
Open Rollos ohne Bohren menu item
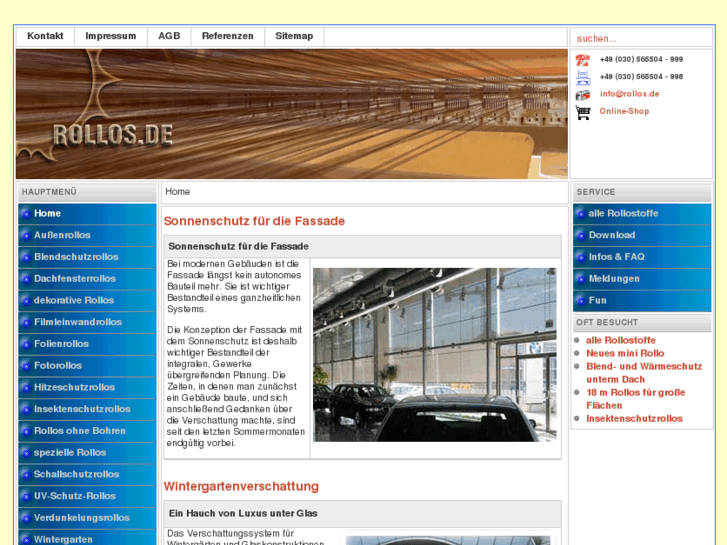click(x=87, y=431)
